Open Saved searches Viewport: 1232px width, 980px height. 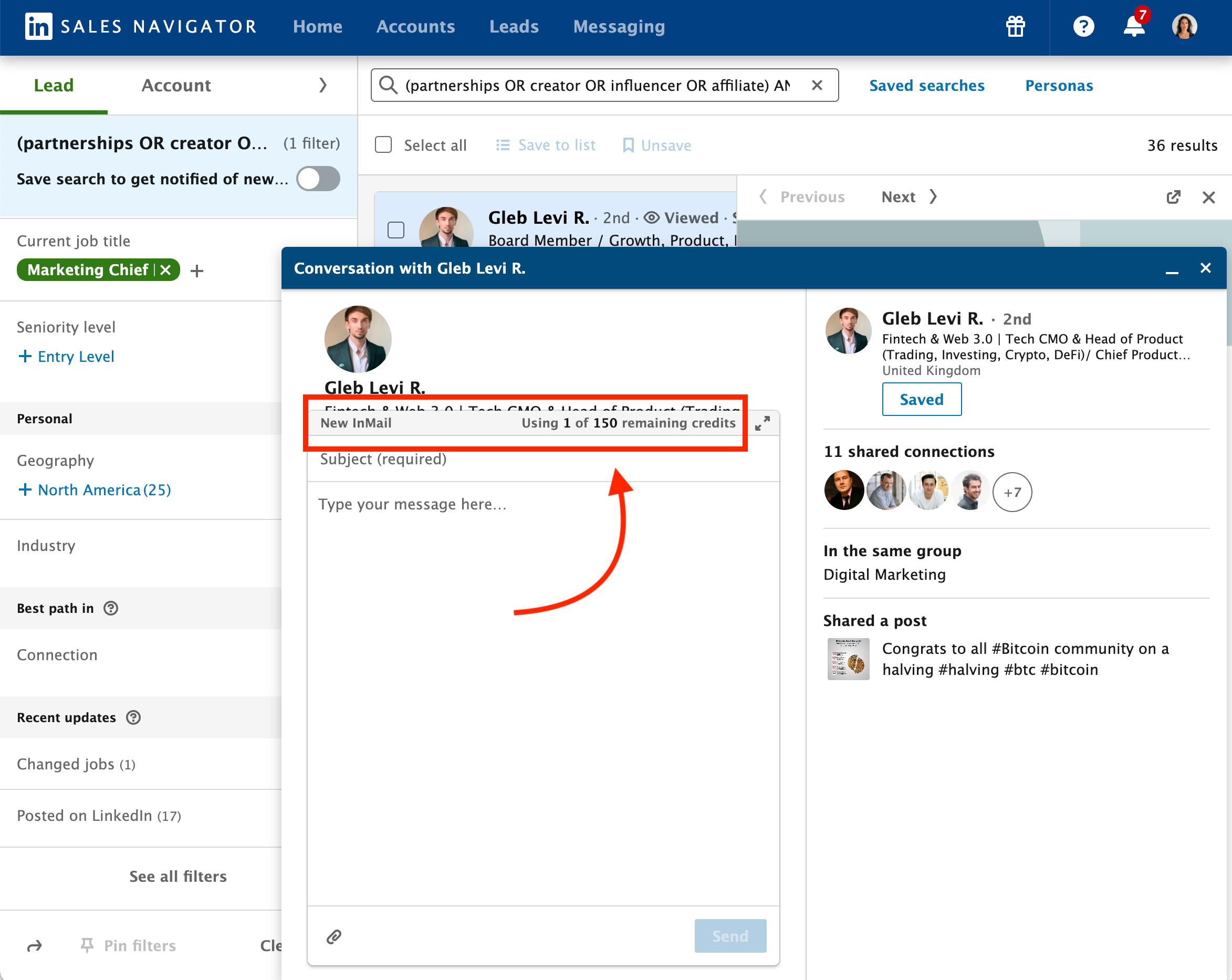(x=927, y=85)
